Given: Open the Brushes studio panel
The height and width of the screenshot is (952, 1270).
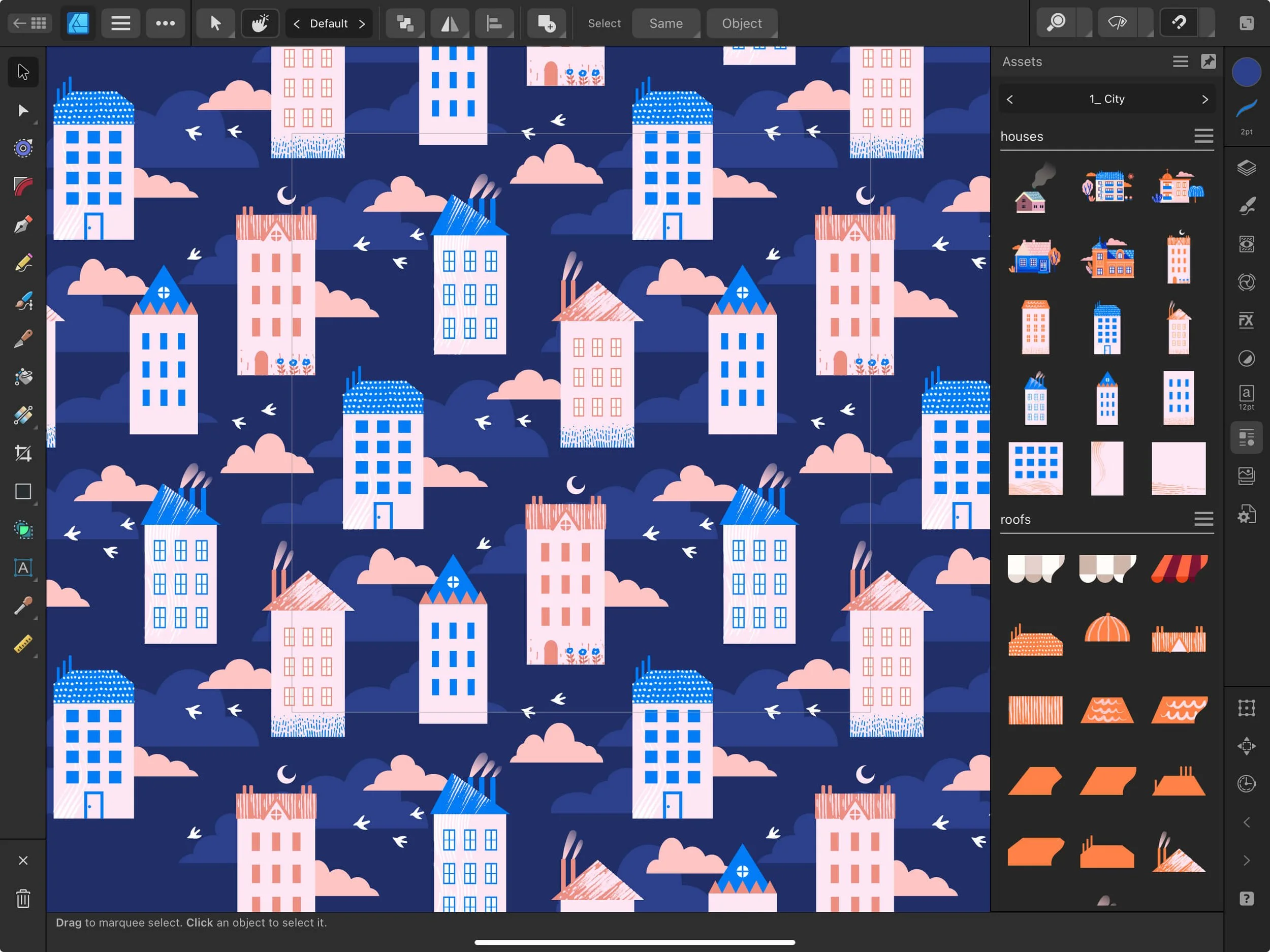Looking at the screenshot, I should [1246, 206].
